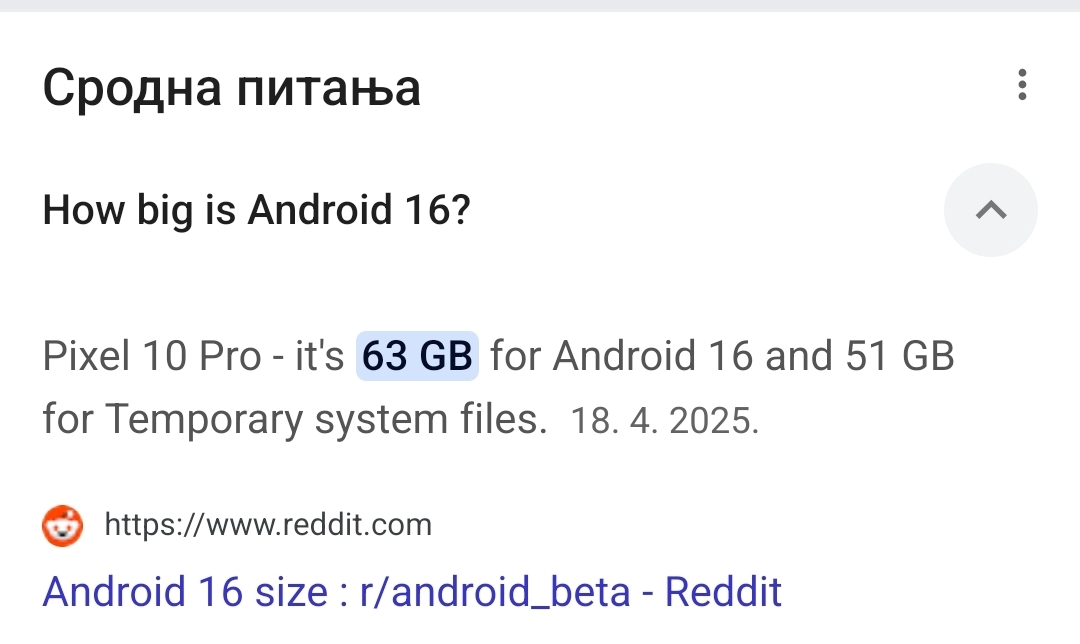Click the word "Сродна" in the heading
The image size is (1080, 644).
[x=130, y=90]
